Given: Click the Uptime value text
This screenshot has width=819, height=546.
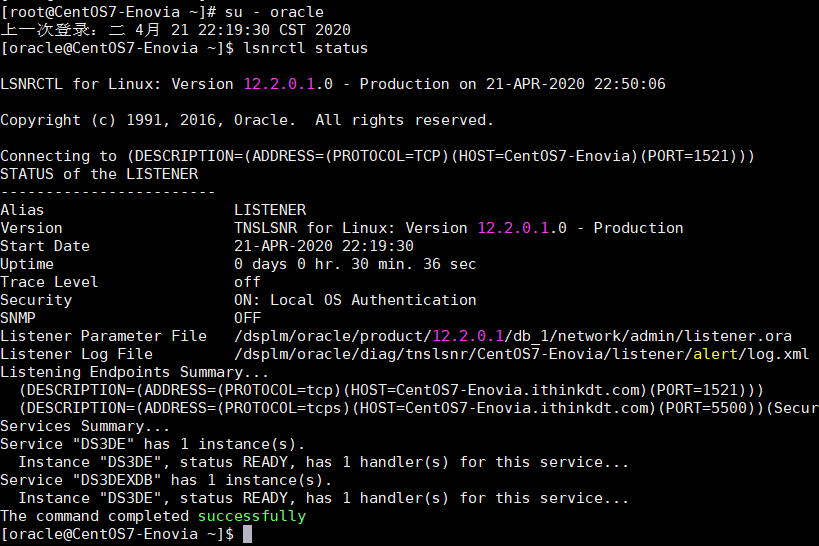Looking at the screenshot, I should click(x=355, y=264).
